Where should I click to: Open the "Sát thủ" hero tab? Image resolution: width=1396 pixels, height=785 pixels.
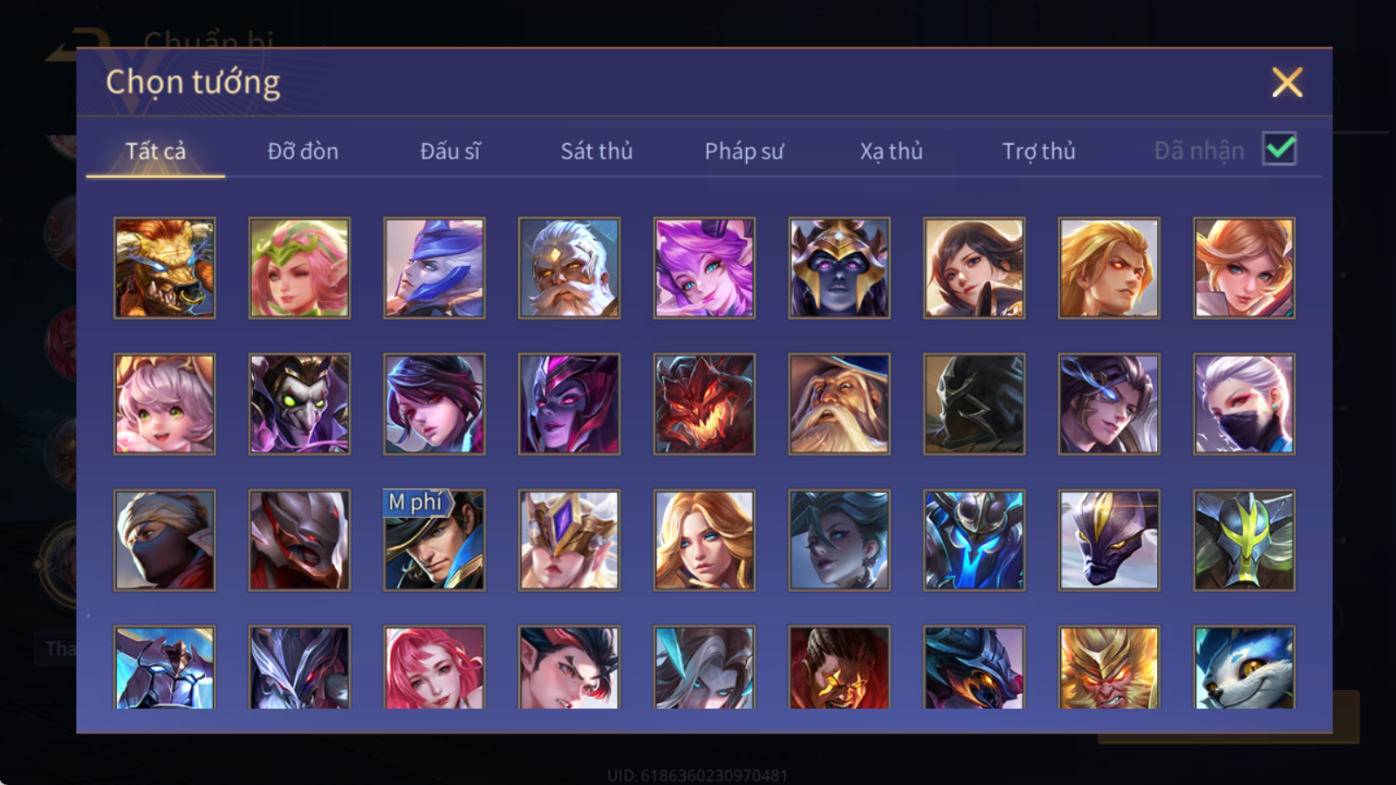coord(597,151)
